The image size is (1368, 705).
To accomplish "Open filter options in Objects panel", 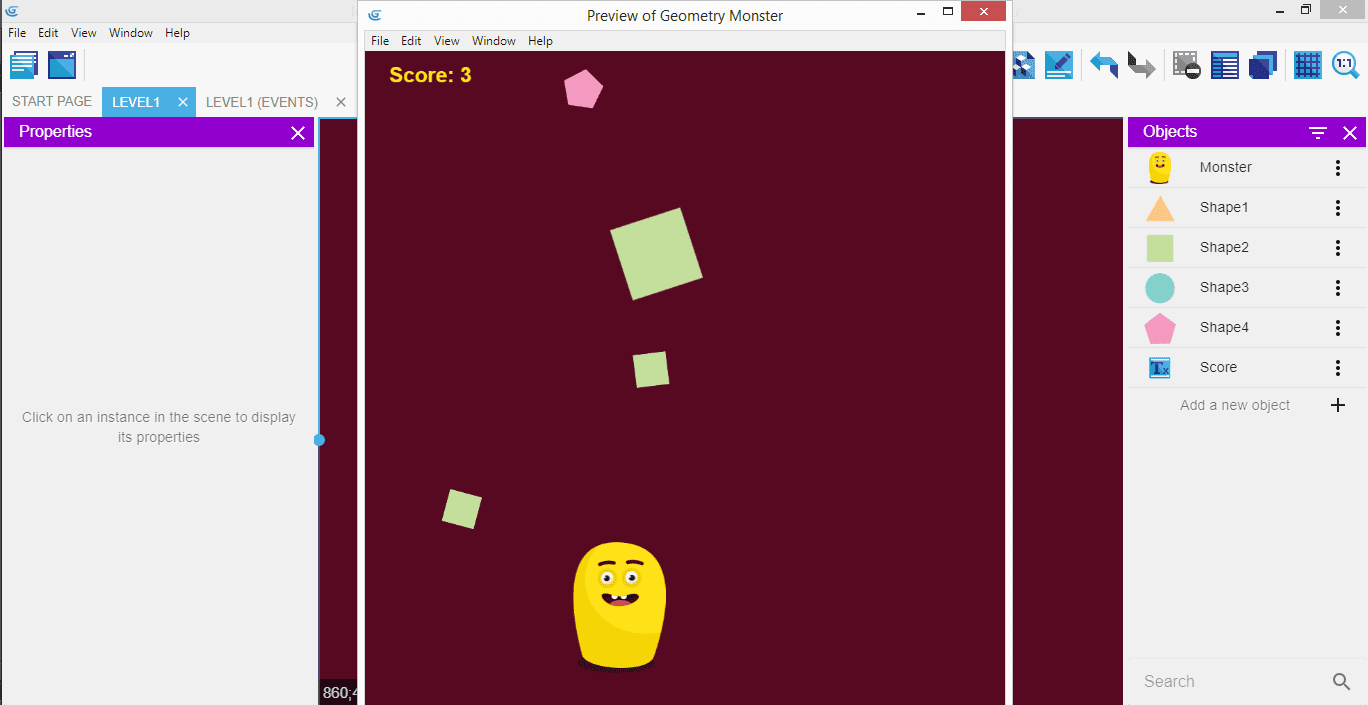I will point(1318,132).
